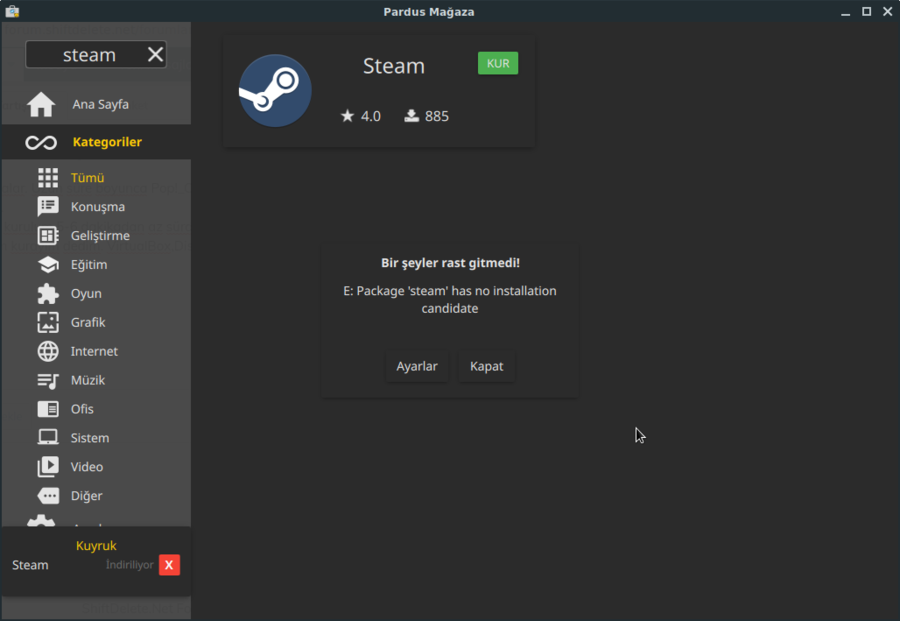Click the Müzik playlist icon

tap(48, 380)
